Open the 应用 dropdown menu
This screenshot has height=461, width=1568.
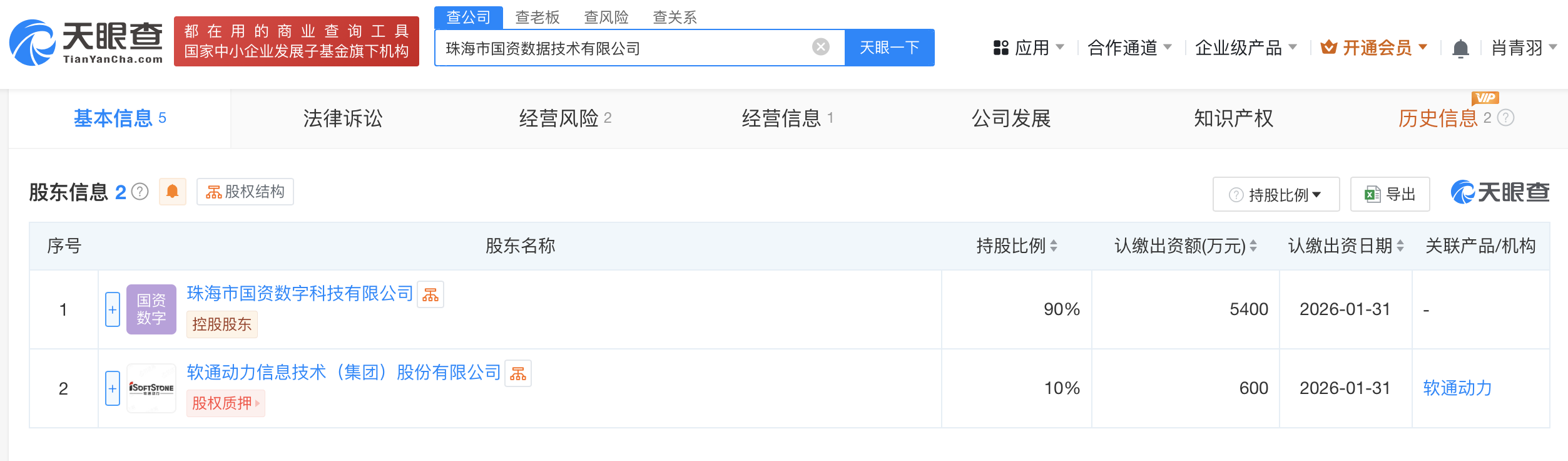coord(1028,48)
